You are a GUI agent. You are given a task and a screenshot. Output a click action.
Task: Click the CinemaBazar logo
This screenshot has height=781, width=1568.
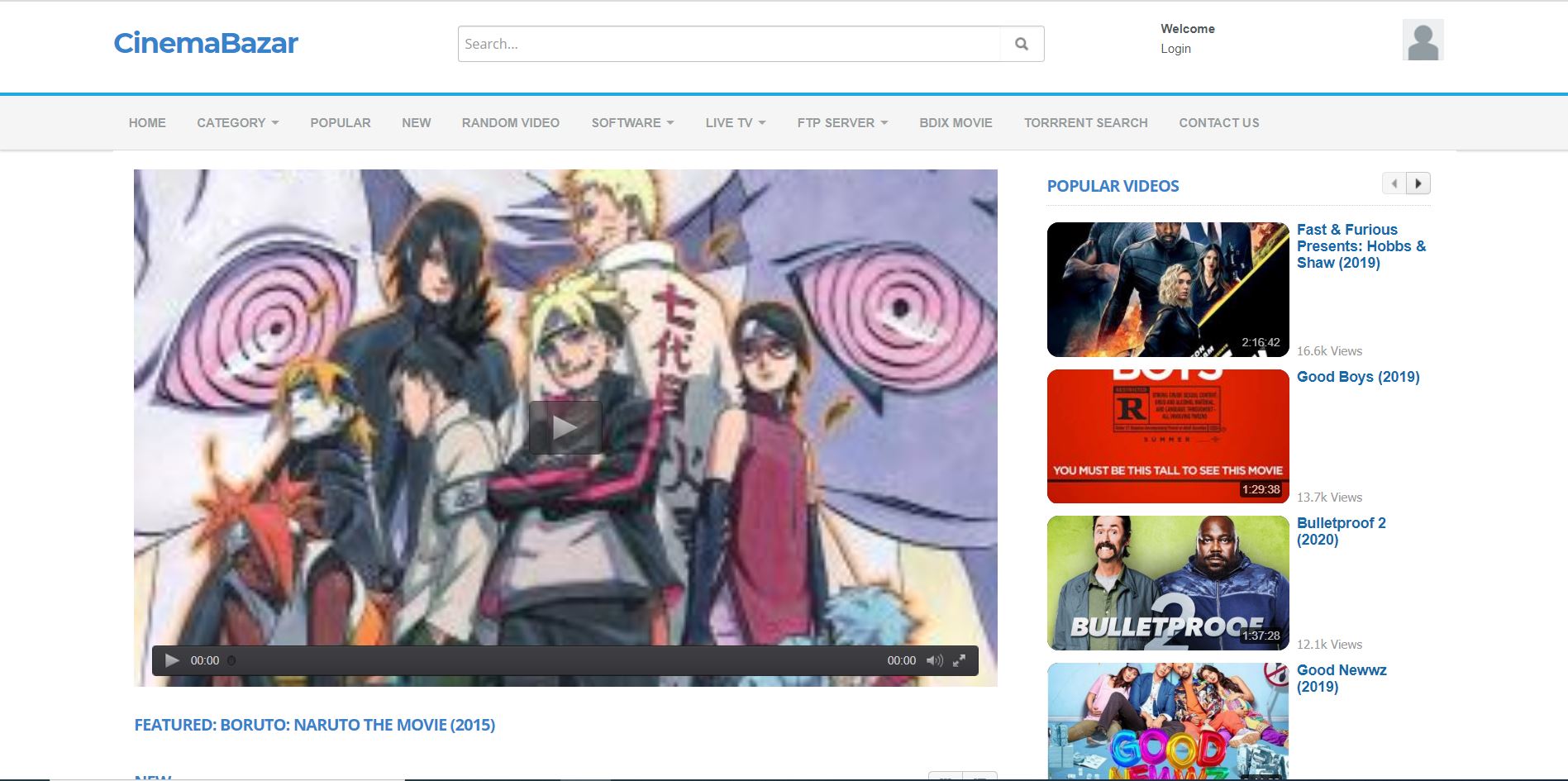coord(206,43)
